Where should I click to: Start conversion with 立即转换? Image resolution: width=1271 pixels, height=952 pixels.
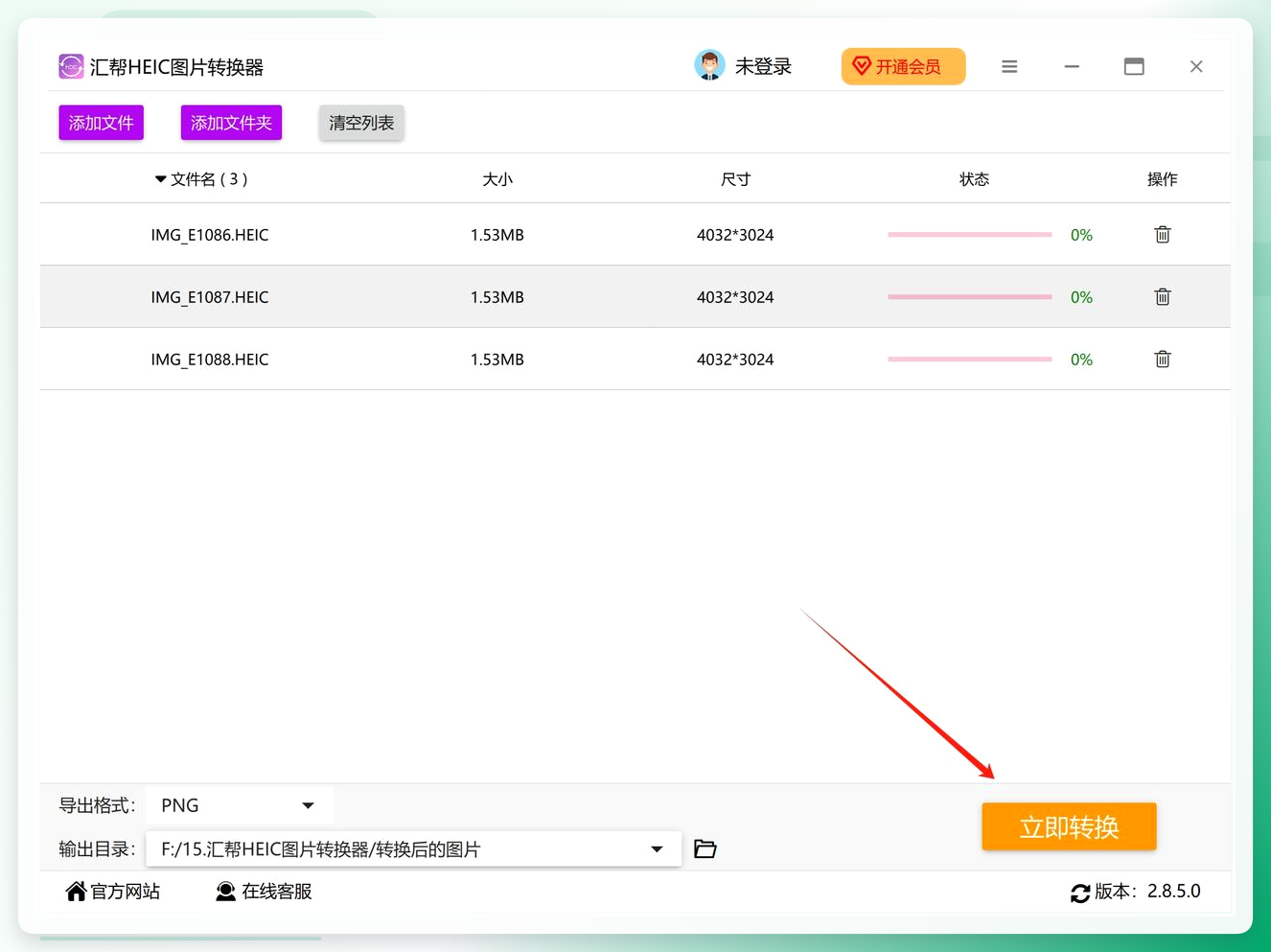click(1069, 826)
